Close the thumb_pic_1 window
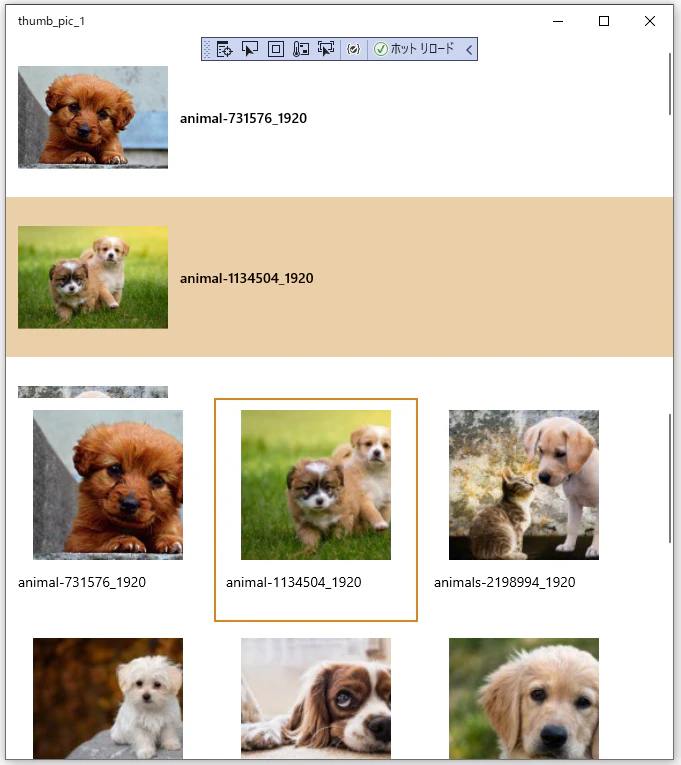681x765 pixels. click(x=650, y=21)
